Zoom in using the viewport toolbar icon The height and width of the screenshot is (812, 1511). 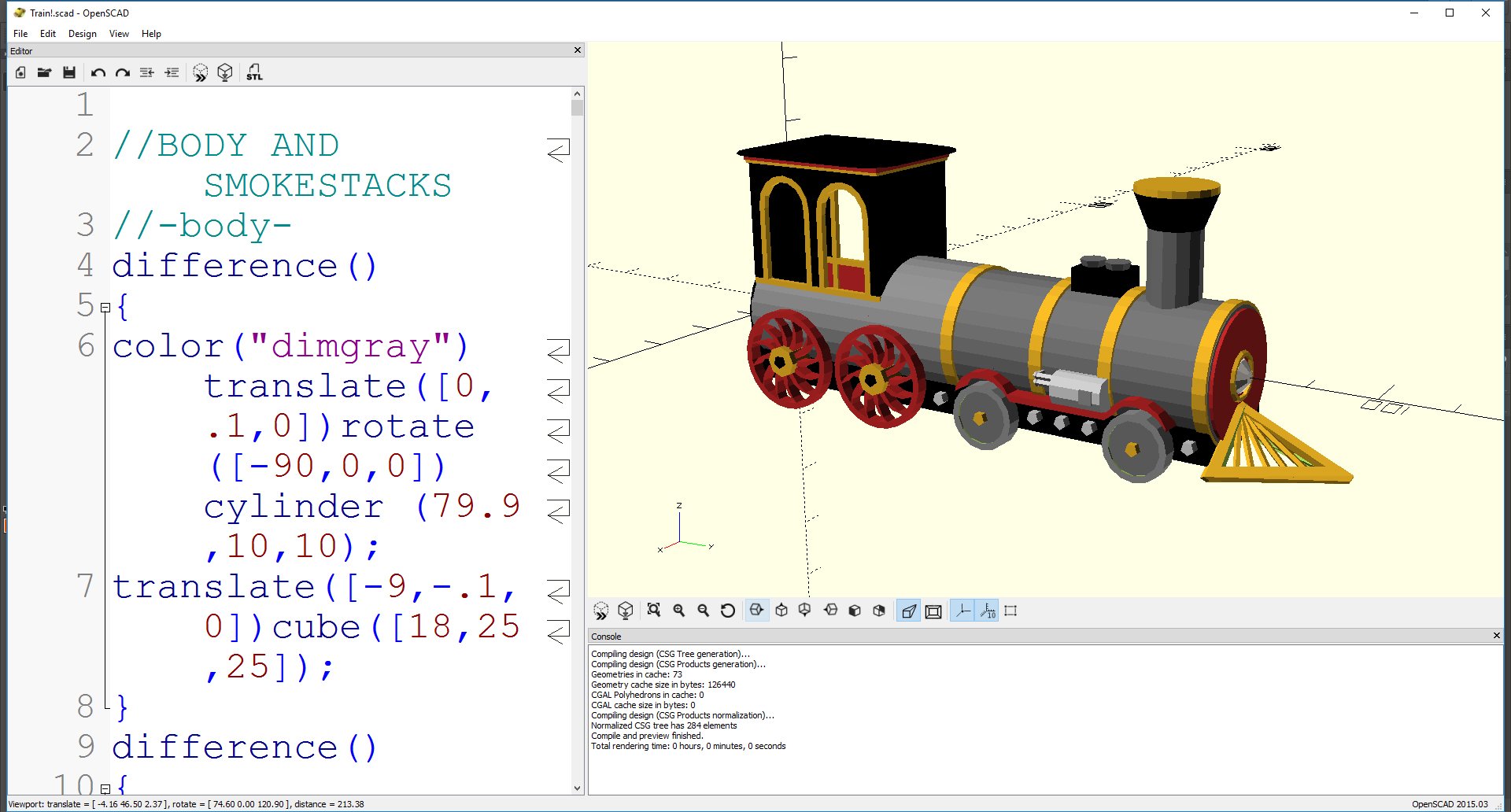coord(678,611)
